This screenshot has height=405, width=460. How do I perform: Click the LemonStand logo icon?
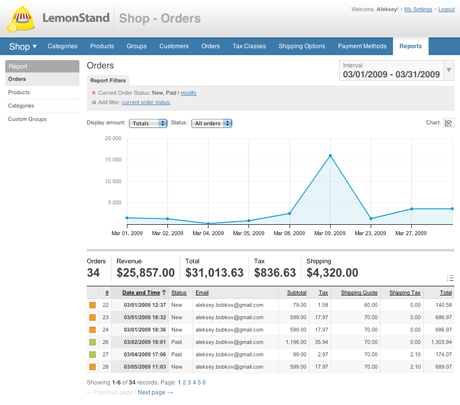coord(21,19)
